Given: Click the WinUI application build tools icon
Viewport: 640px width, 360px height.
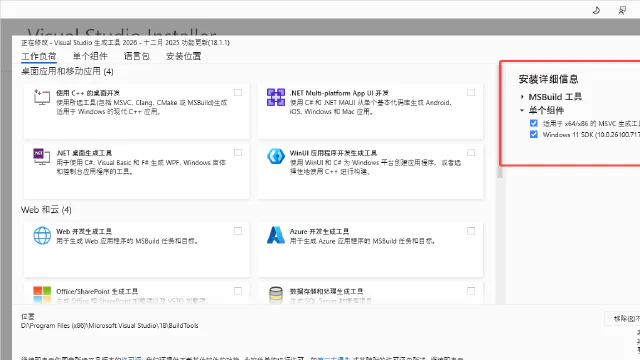Looking at the screenshot, I should (276, 156).
